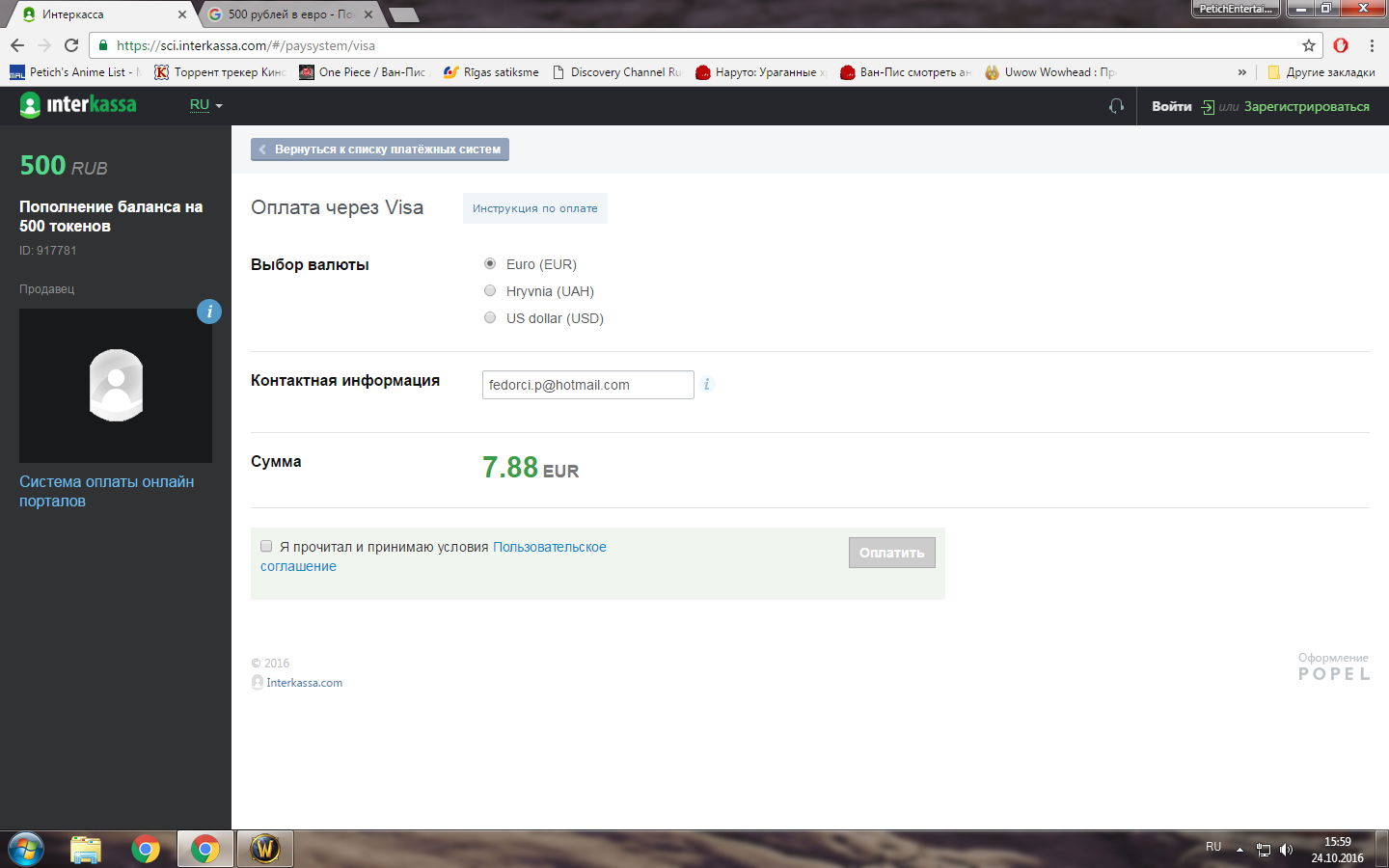
Task: Click the sign-in arrow icon next to Войти
Action: (x=1208, y=107)
